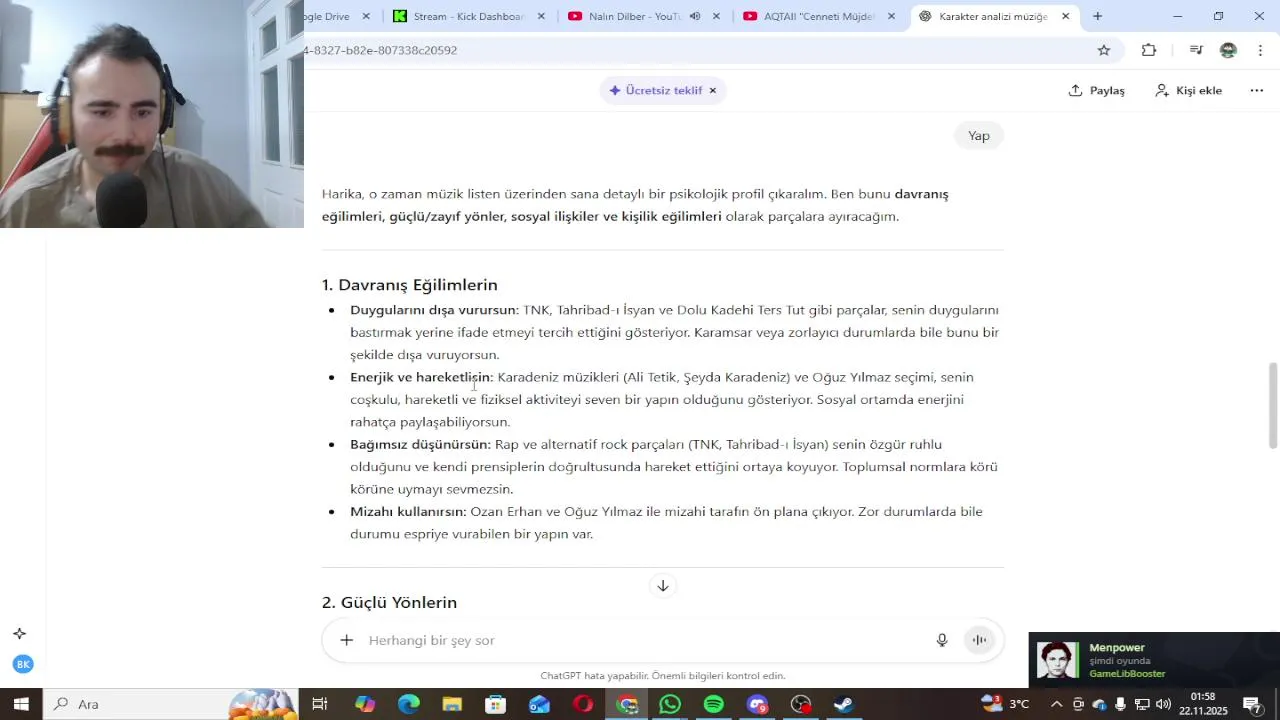Image resolution: width=1280 pixels, height=720 pixels.
Task: Click the sparkle icon in left sidebar
Action: pos(19,633)
